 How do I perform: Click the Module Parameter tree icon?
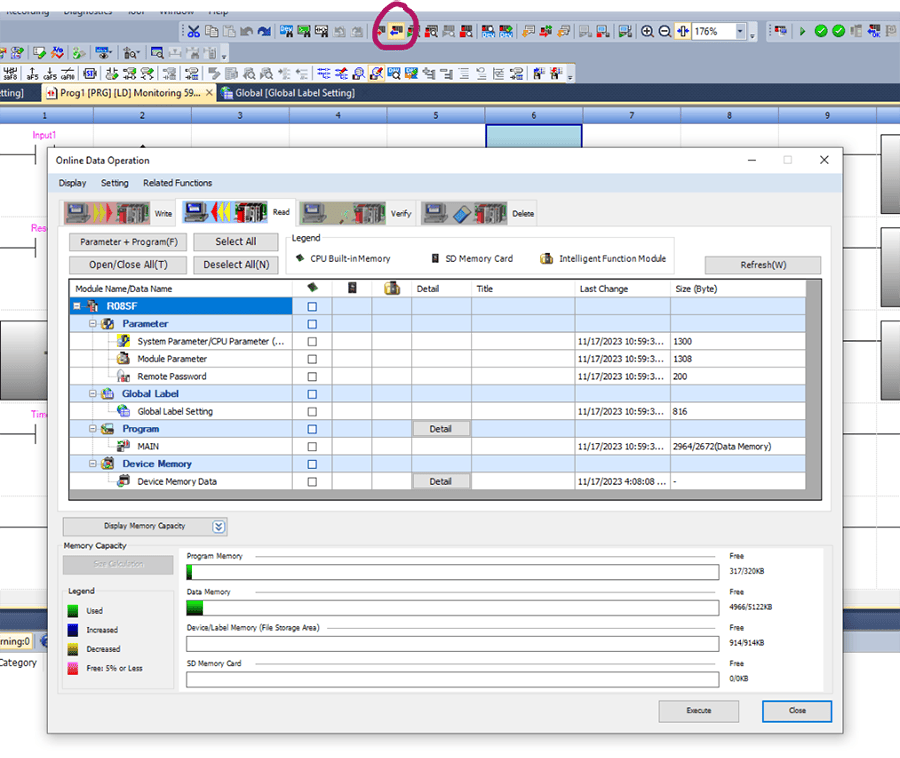pyautogui.click(x=123, y=359)
